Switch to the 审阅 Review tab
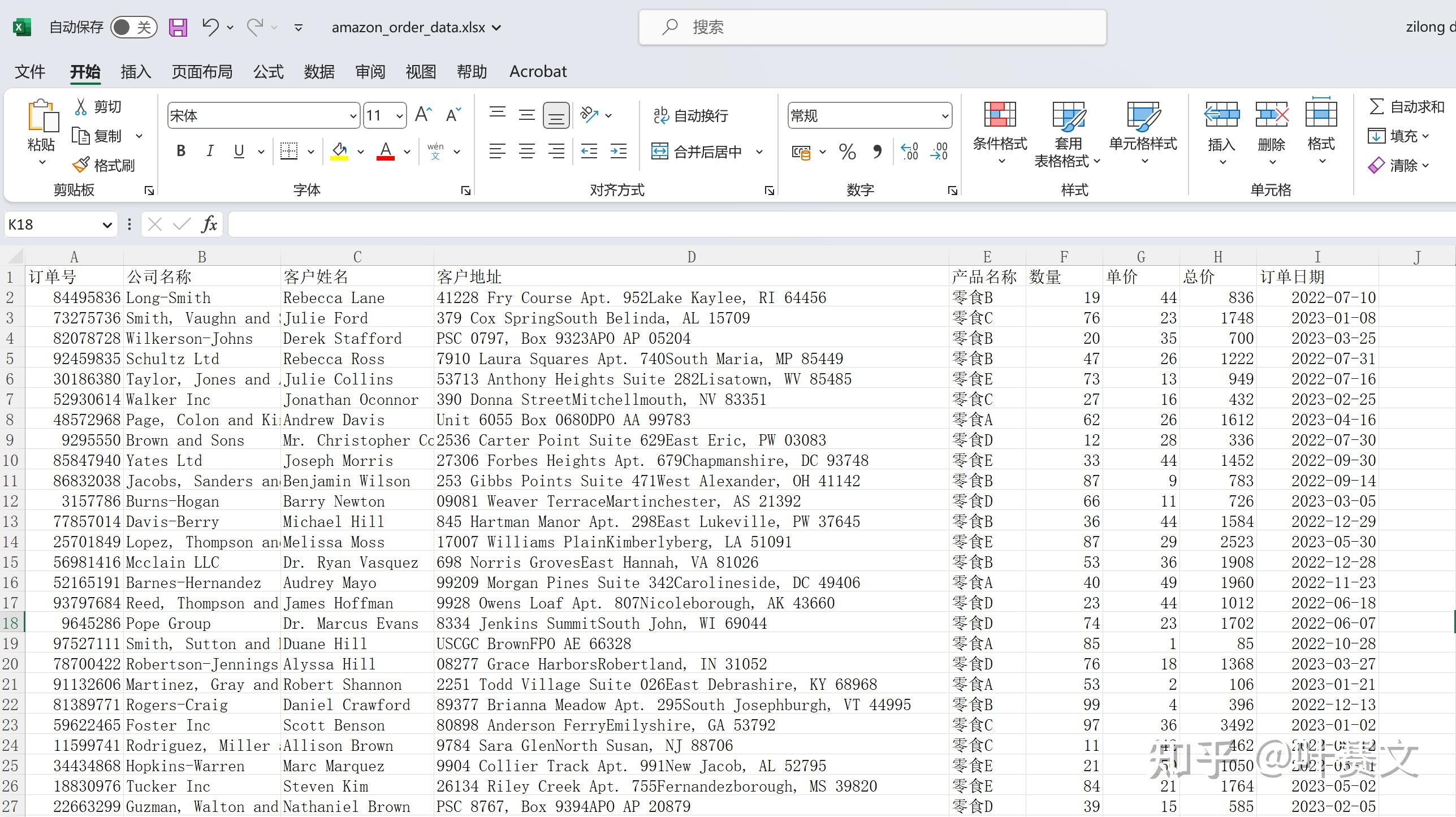Viewport: 1456px width, 817px height. (x=370, y=72)
